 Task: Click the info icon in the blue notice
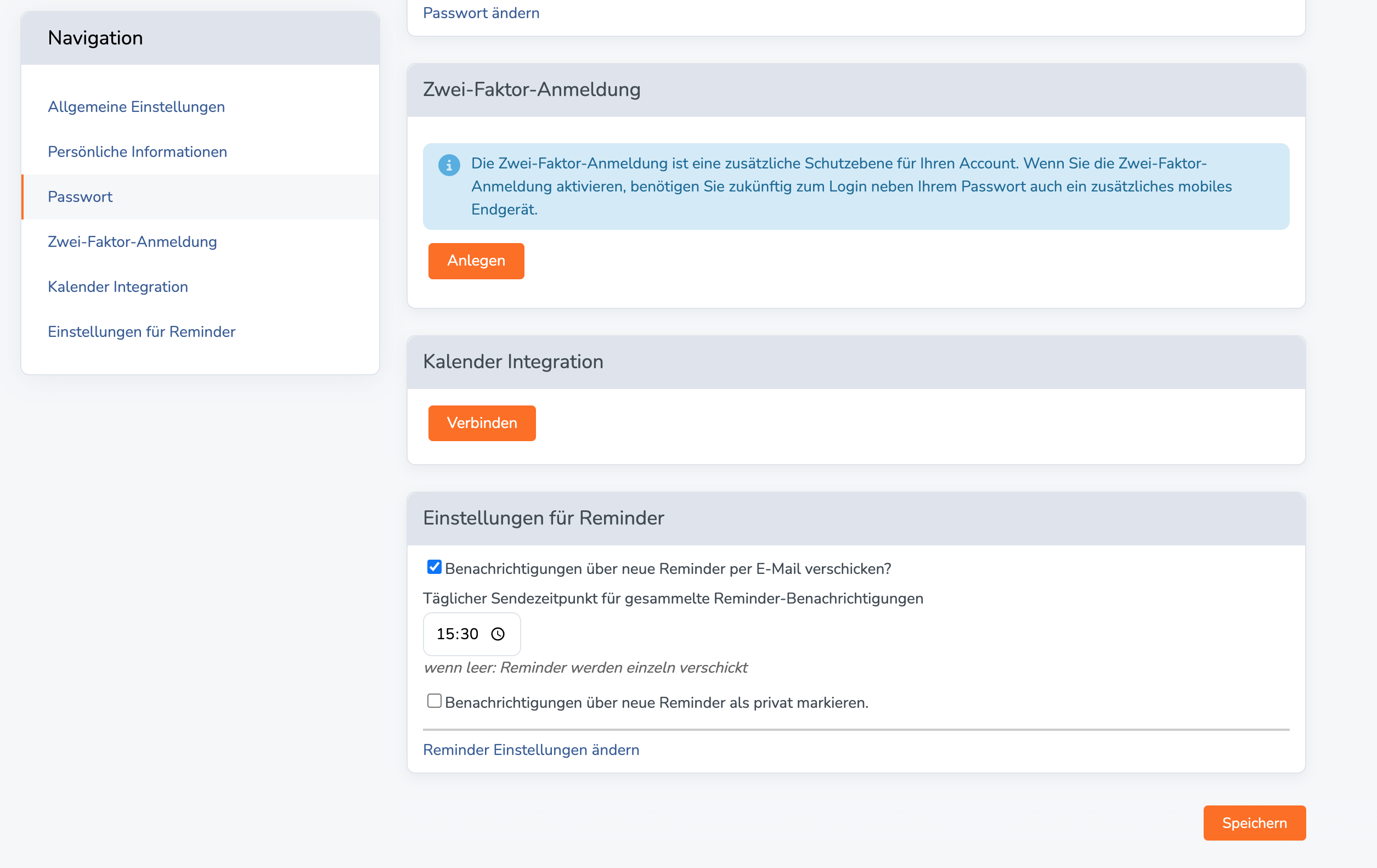tap(449, 165)
